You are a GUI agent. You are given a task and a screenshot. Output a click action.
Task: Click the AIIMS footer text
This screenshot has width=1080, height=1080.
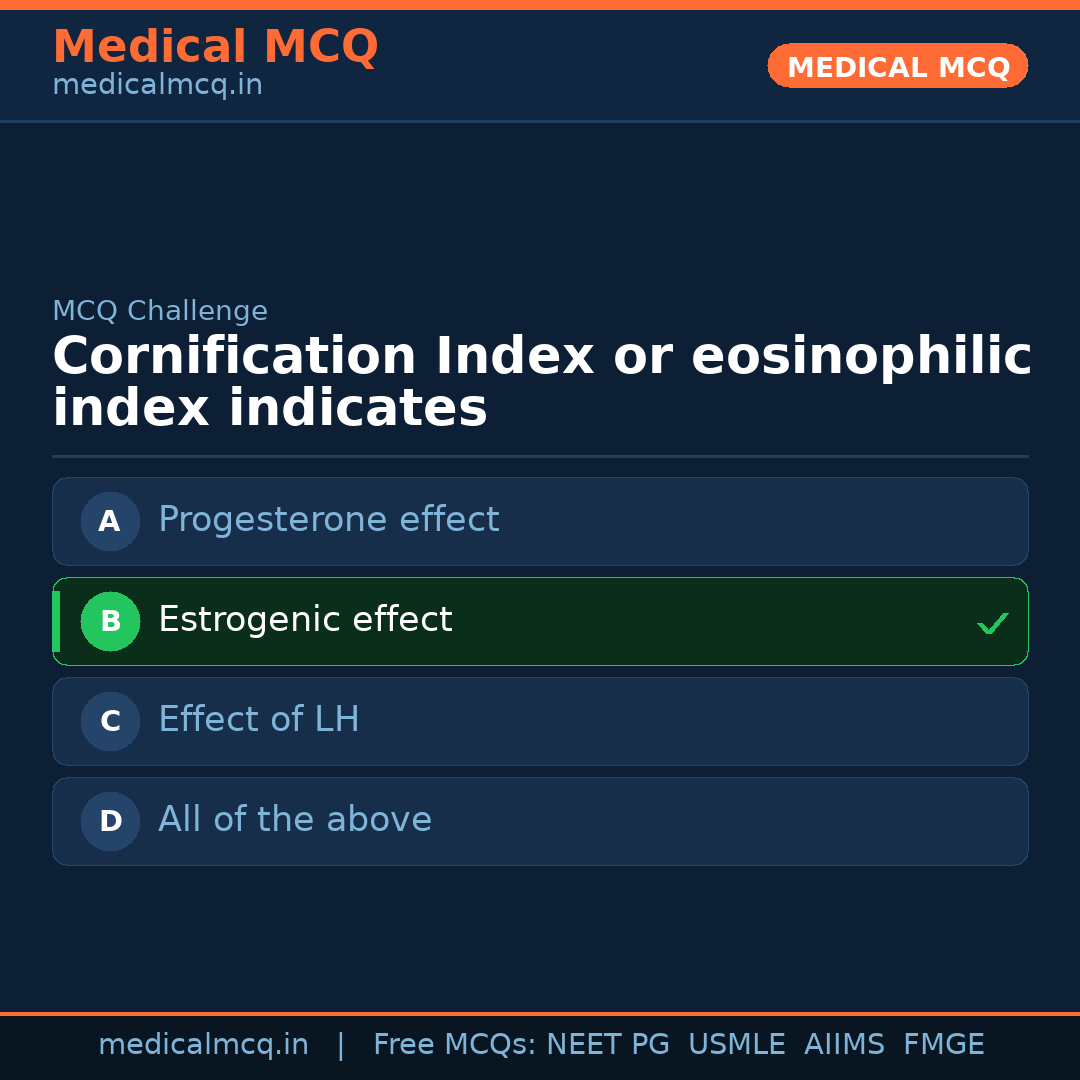844,1045
